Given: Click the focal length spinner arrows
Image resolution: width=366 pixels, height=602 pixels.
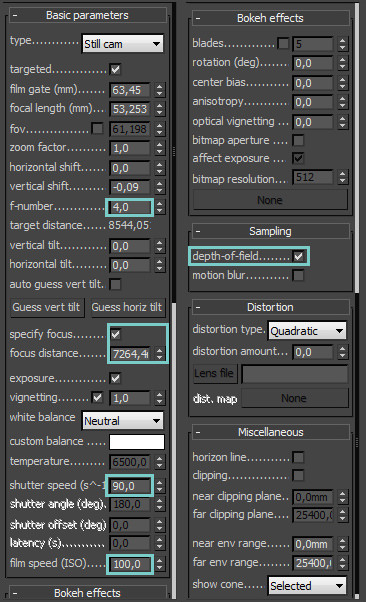Looking at the screenshot, I should (160, 109).
